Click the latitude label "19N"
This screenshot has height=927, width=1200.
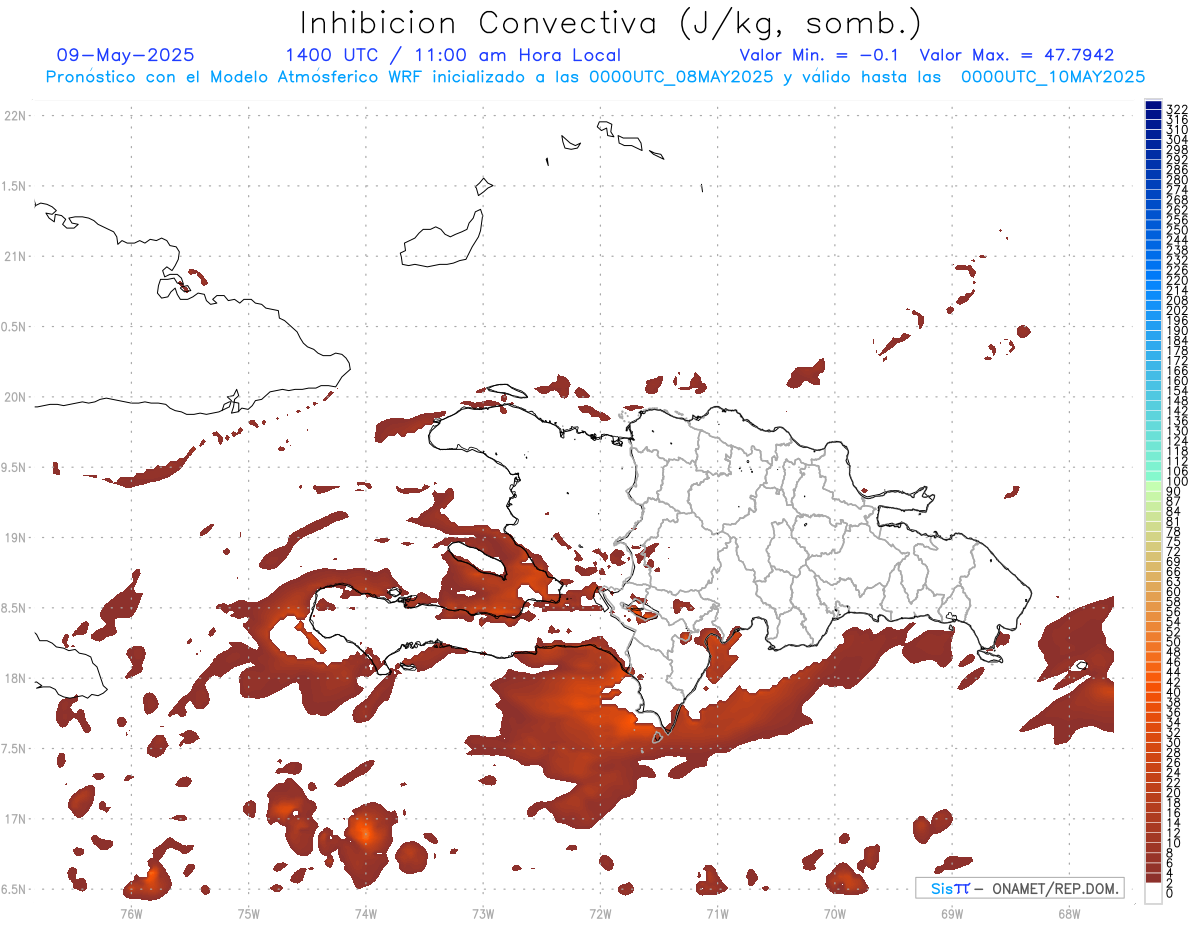coord(15,537)
